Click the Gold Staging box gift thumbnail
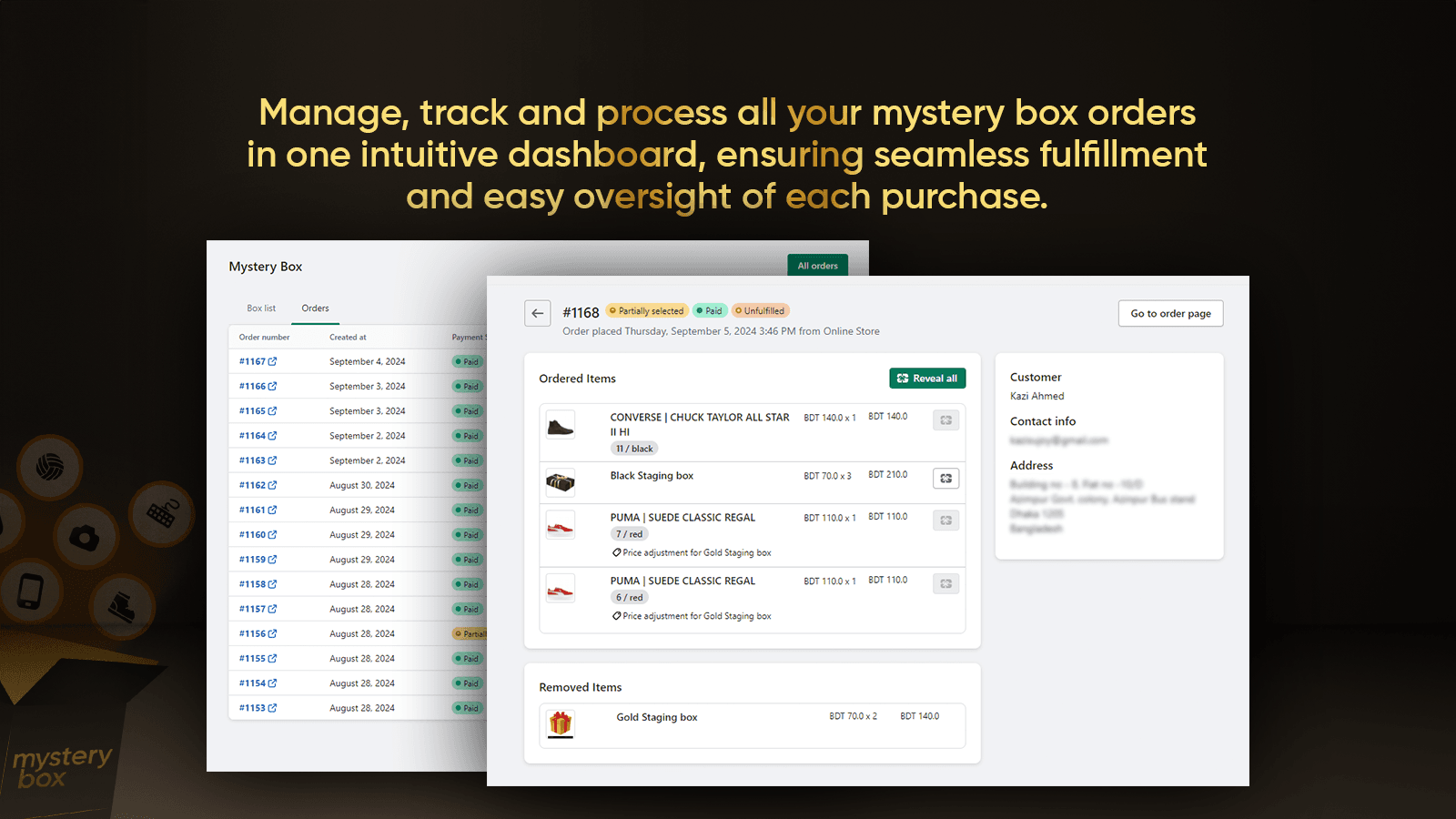Image resolution: width=1456 pixels, height=819 pixels. (x=561, y=724)
